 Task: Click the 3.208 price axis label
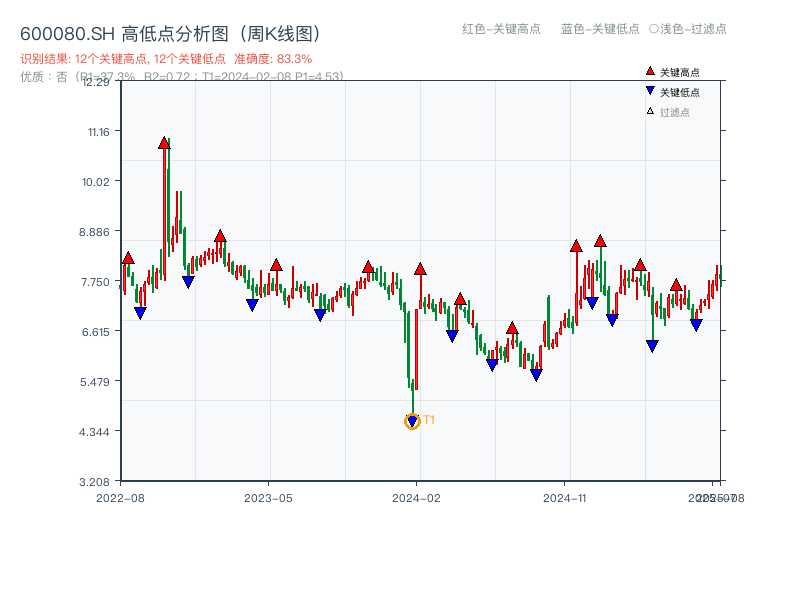click(x=94, y=482)
